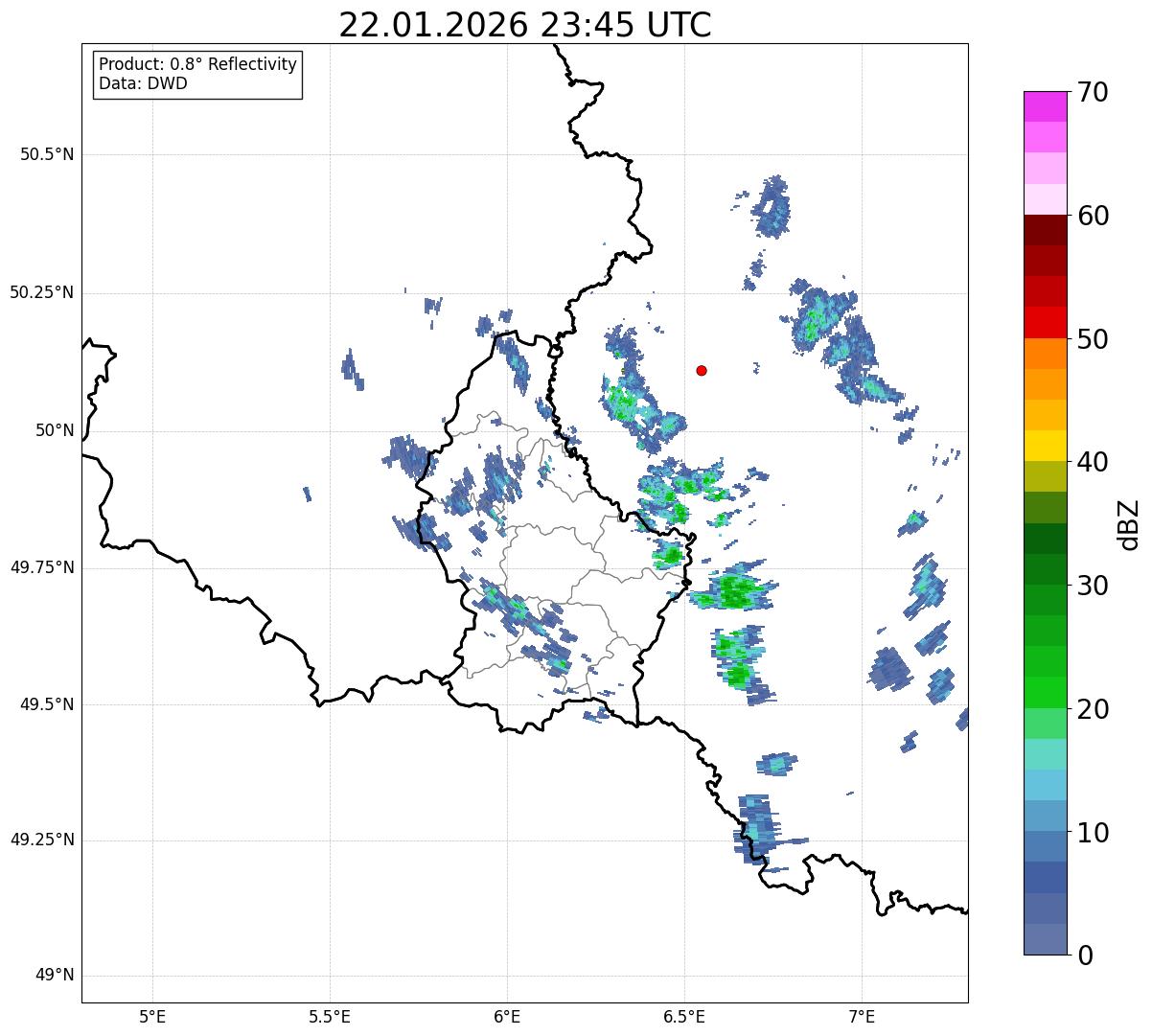Click the bright green colorbar swatch above 20
1152x1036 pixels.
[x=1045, y=693]
